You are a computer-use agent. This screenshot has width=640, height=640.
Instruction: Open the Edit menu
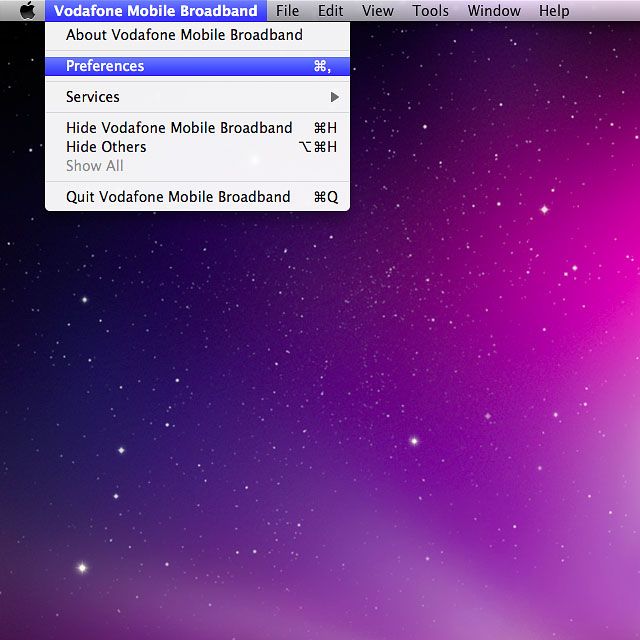(330, 11)
